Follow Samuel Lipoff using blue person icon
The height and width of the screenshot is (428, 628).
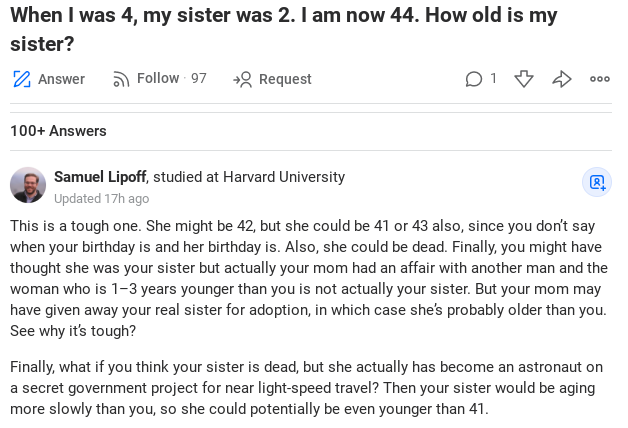pyautogui.click(x=597, y=182)
